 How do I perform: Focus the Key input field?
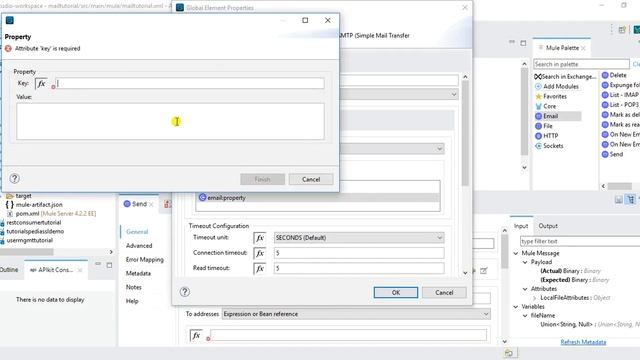click(x=190, y=83)
